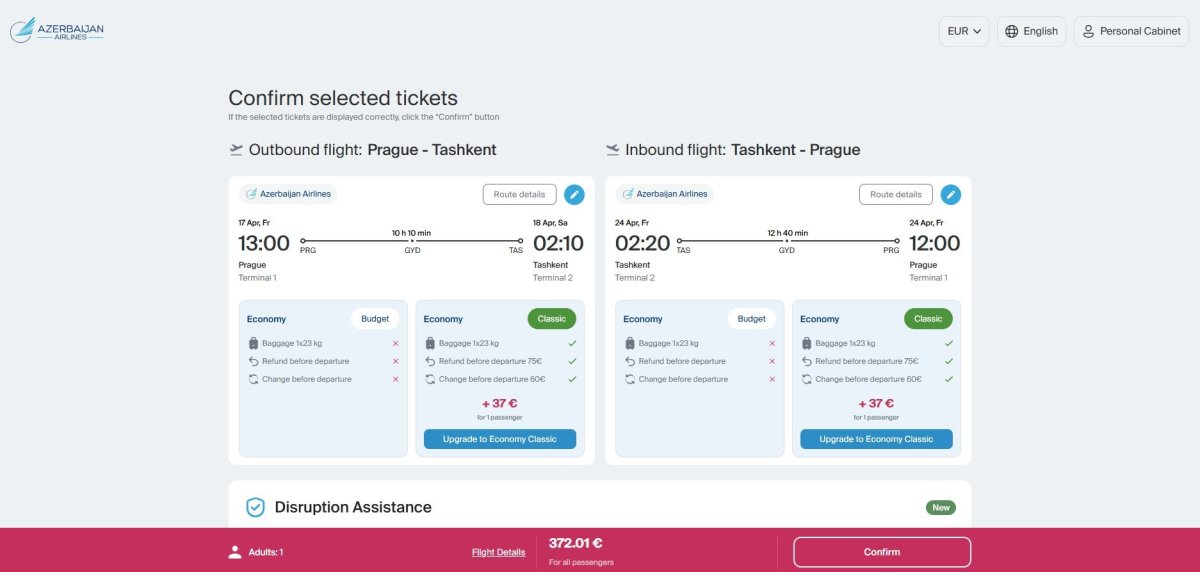Open the English language selector
The width and height of the screenshot is (1200, 572).
(1031, 31)
